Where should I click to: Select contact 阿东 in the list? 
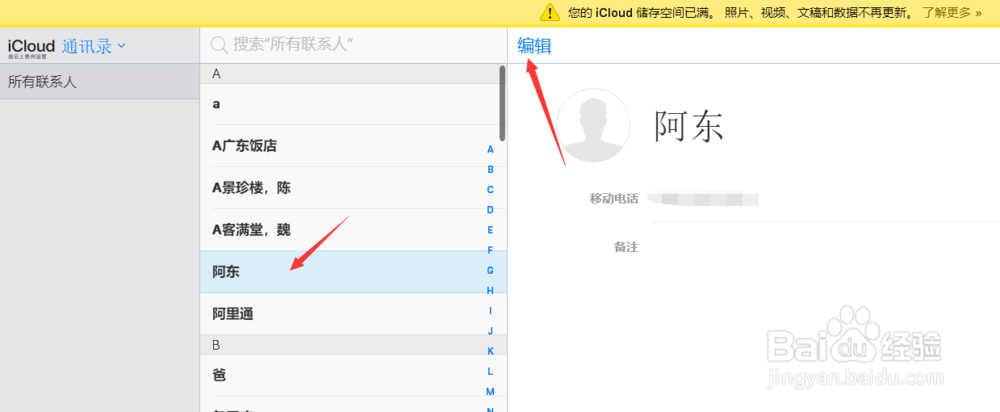(353, 272)
